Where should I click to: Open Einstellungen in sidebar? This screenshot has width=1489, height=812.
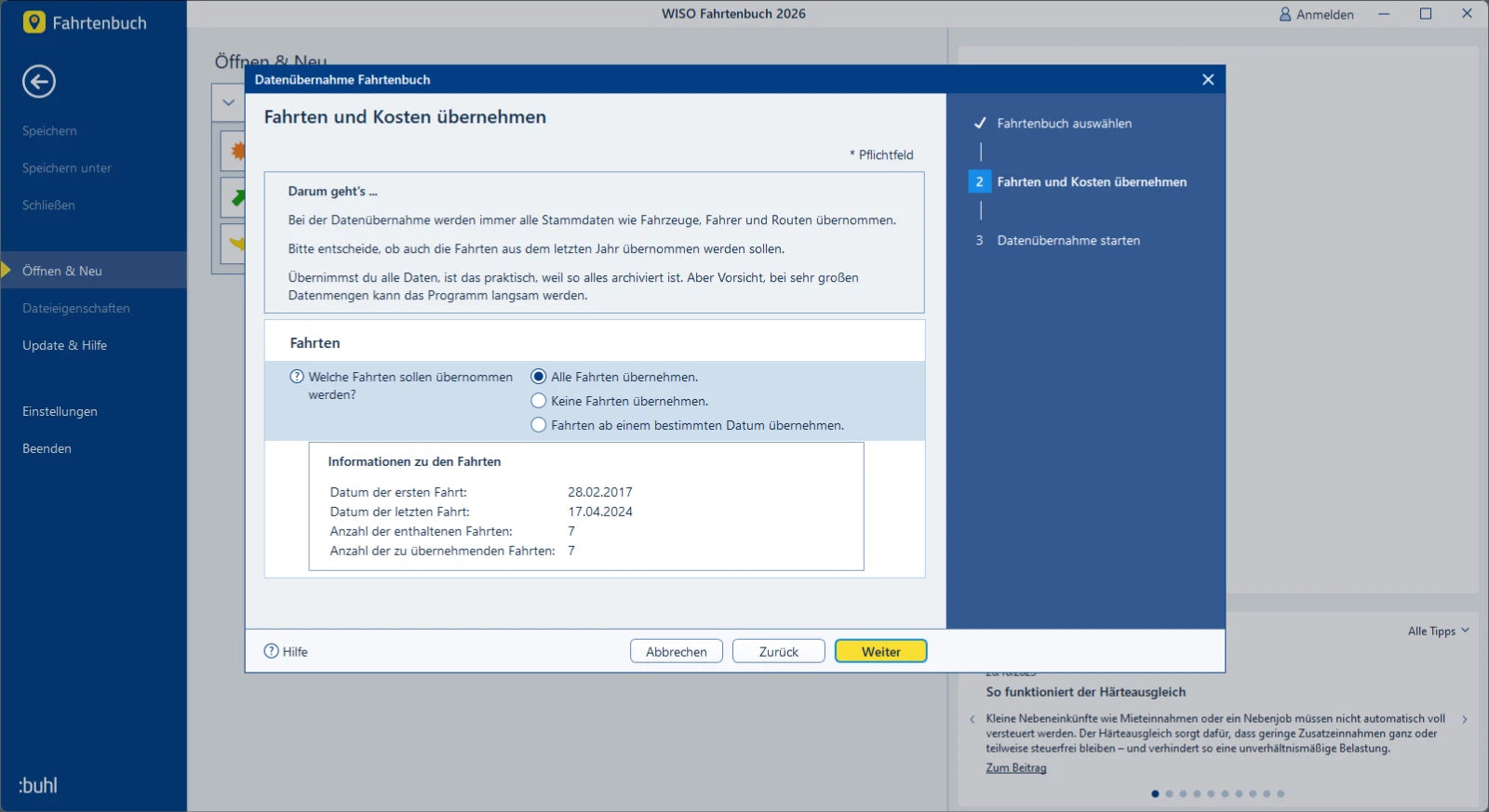pyautogui.click(x=60, y=411)
